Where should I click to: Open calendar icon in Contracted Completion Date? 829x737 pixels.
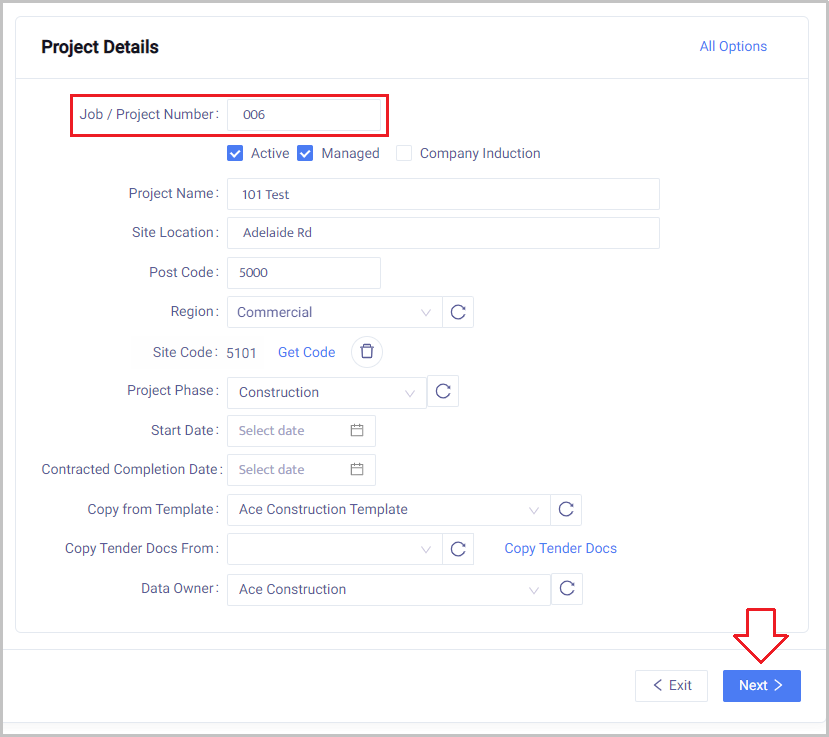point(357,470)
